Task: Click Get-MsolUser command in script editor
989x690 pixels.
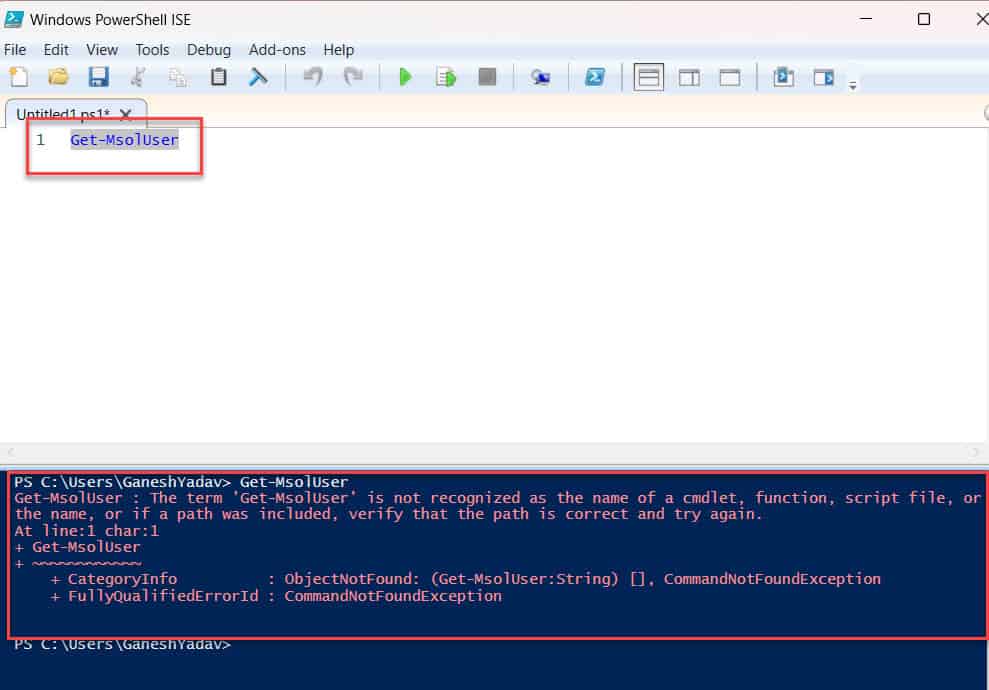Action: pos(124,139)
